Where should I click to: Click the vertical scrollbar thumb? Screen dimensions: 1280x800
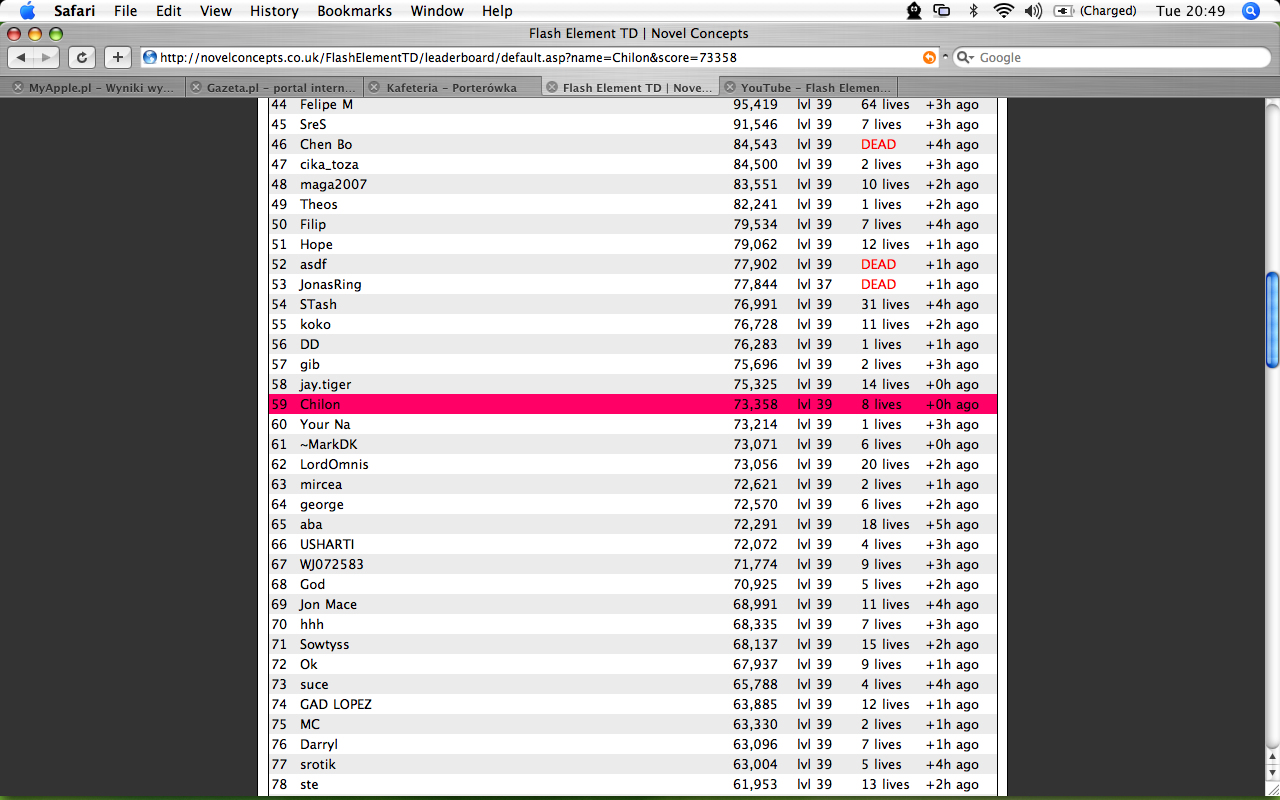pyautogui.click(x=1272, y=320)
